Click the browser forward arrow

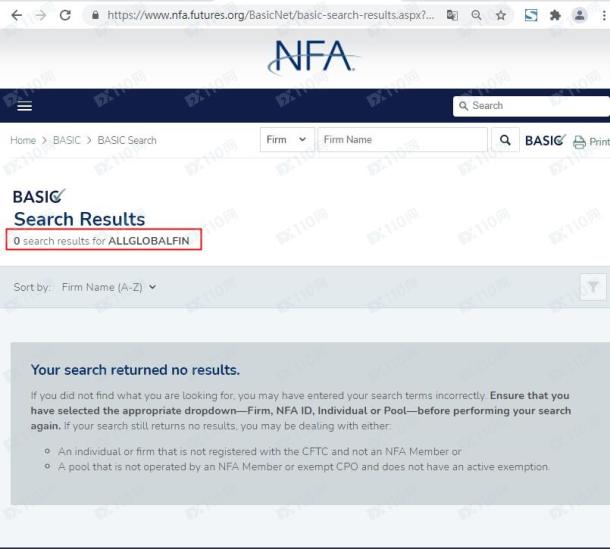click(40, 16)
